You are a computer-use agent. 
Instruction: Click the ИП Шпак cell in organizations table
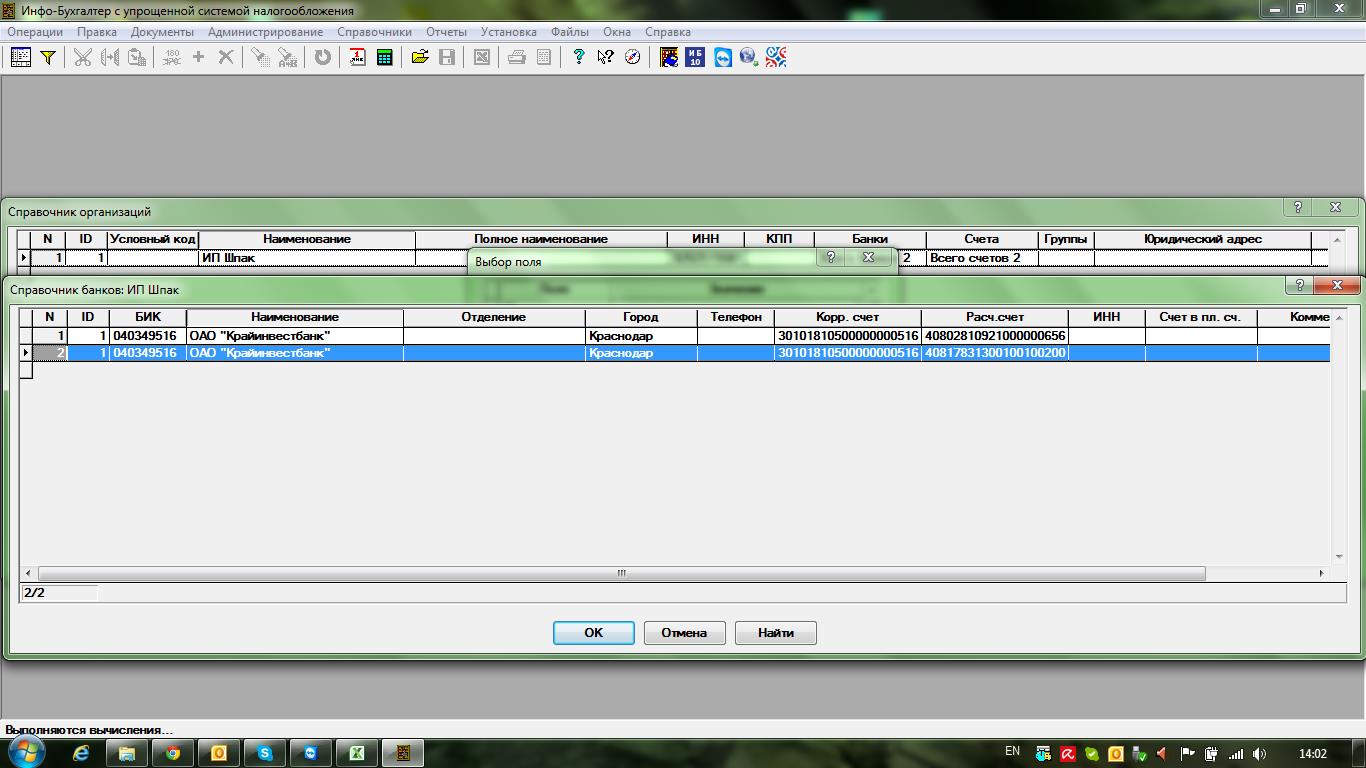pos(307,258)
